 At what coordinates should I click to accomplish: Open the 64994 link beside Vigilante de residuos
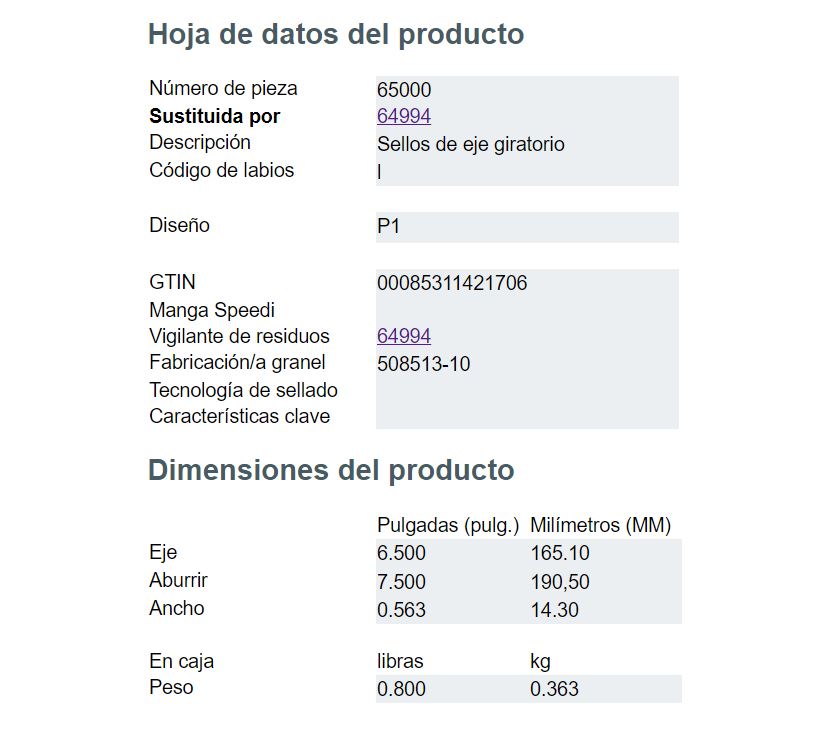pos(404,336)
